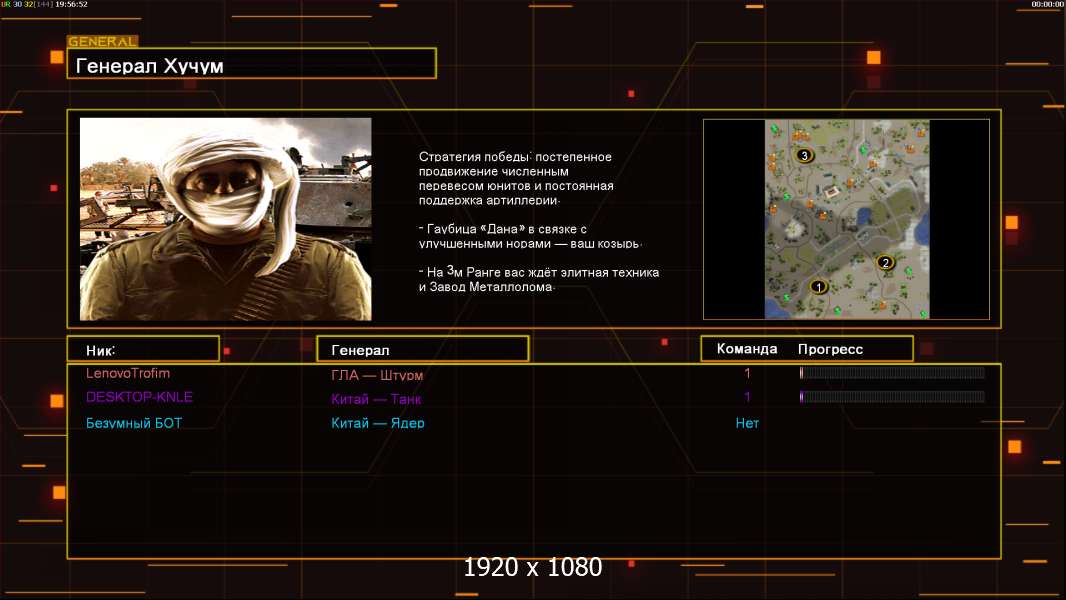Click the Ник: column header
The image size is (1066, 600).
[143, 349]
